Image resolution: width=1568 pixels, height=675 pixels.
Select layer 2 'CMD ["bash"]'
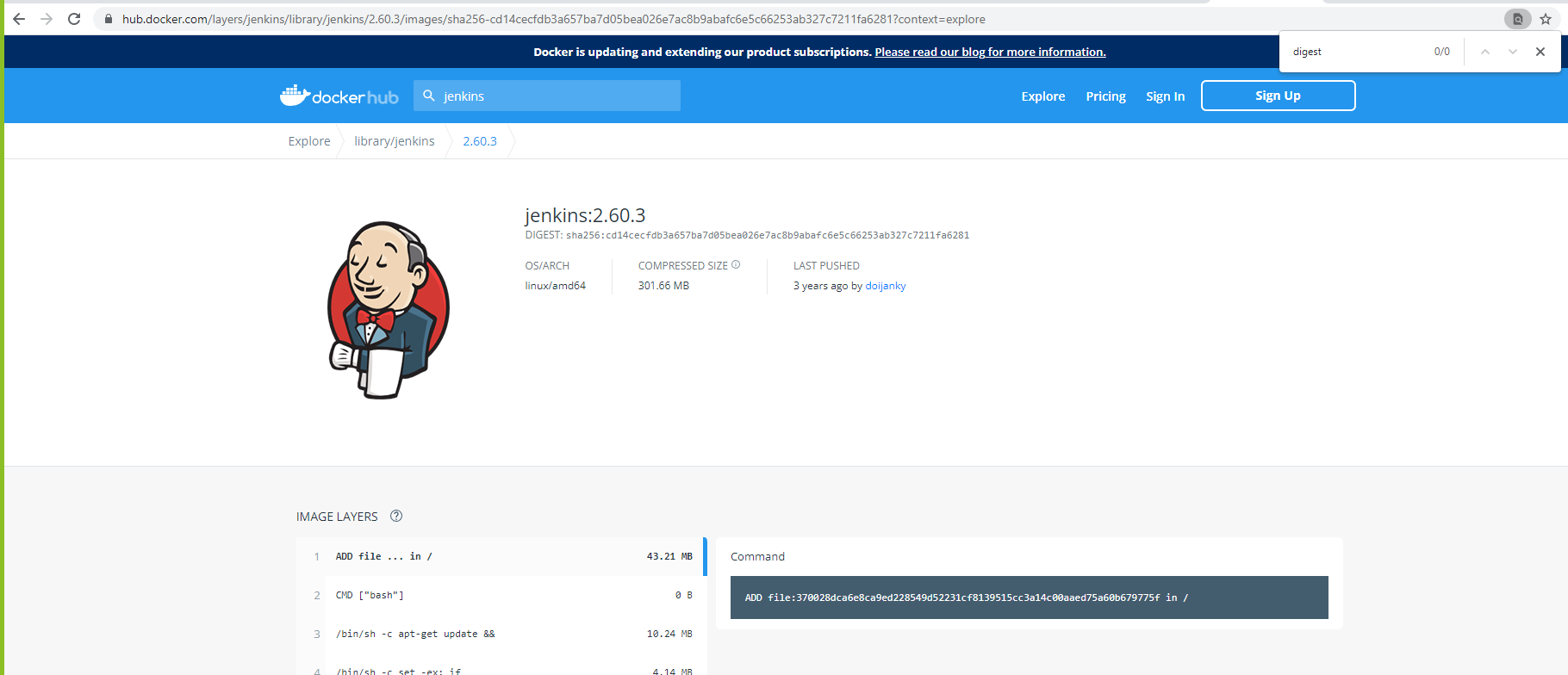(x=501, y=595)
